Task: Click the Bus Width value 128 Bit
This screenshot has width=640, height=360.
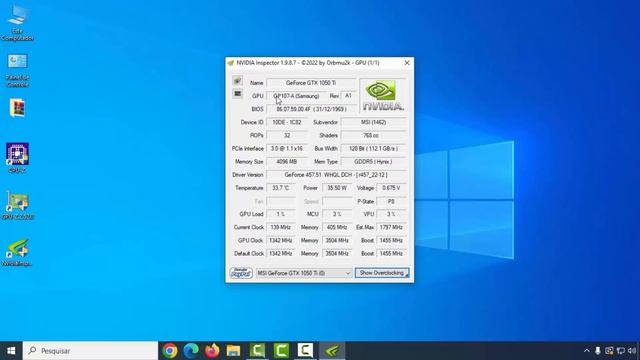Action: 373,149
